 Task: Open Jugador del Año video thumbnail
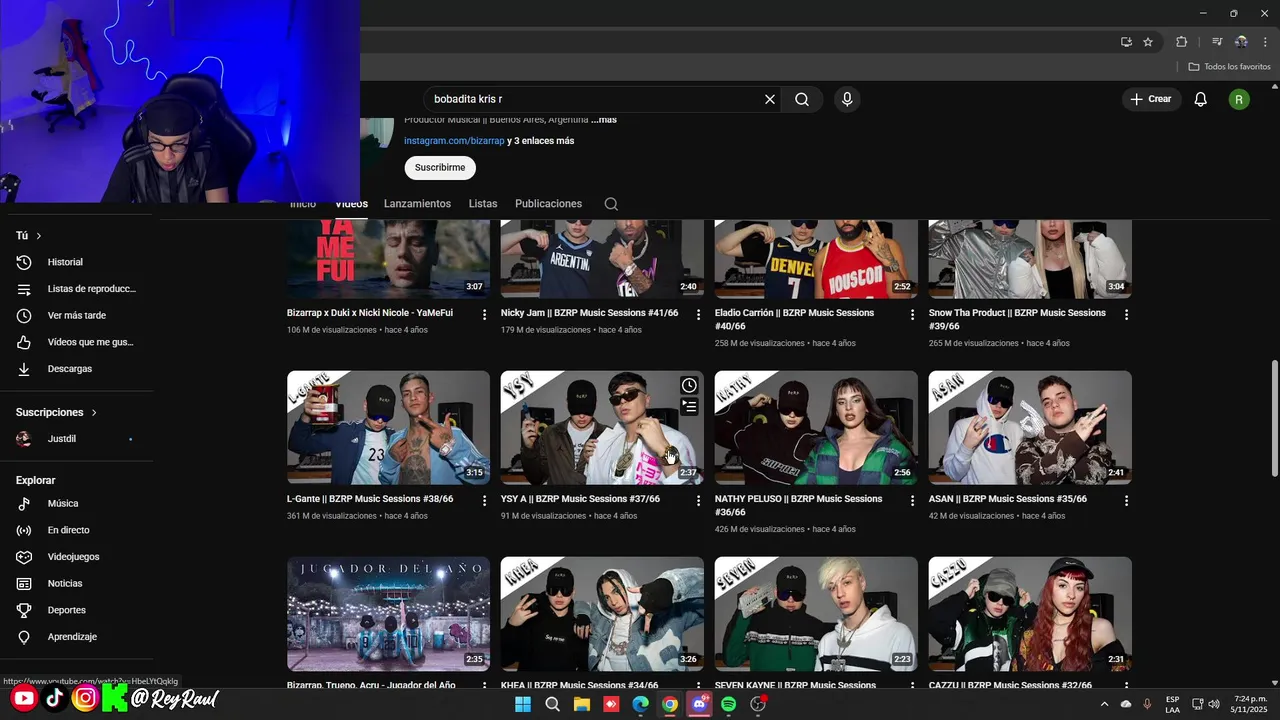[x=388, y=614]
